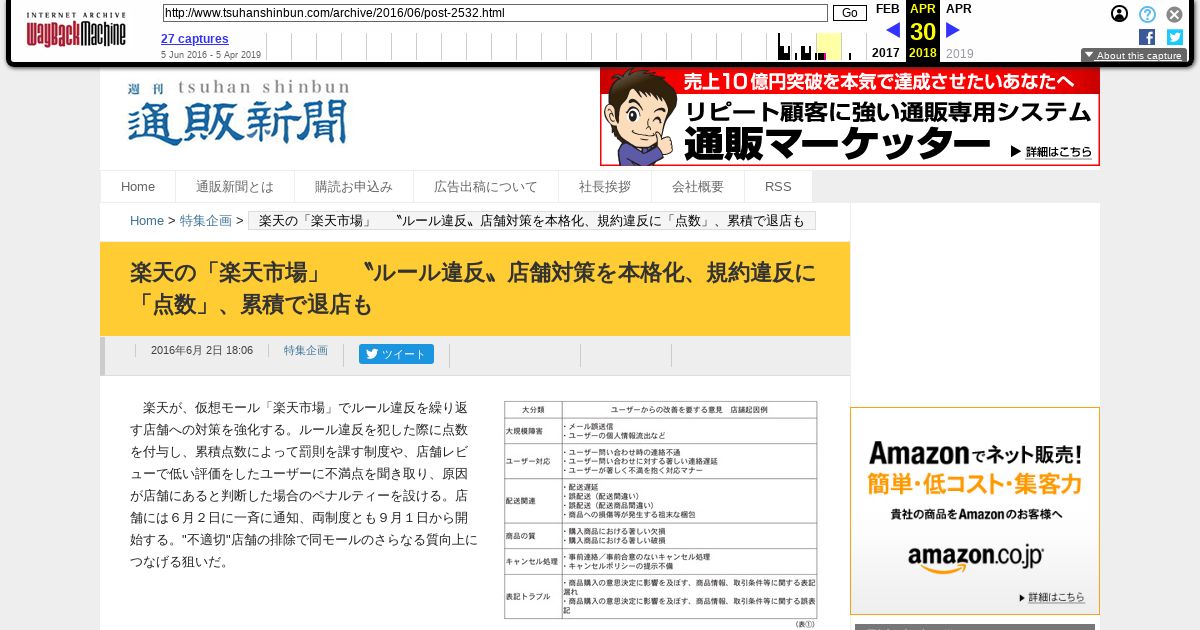Focus the Wayback URL input field
1200x630 pixels.
tap(495, 13)
